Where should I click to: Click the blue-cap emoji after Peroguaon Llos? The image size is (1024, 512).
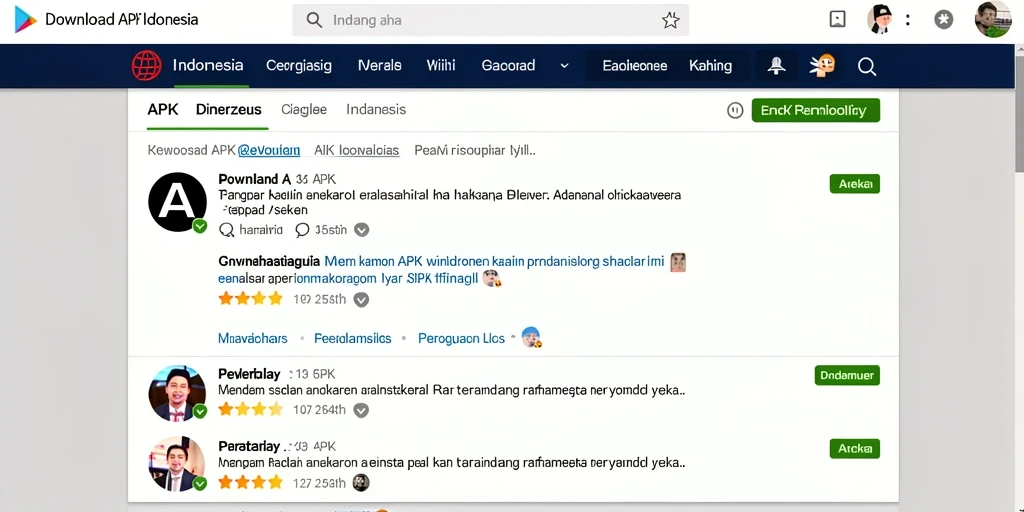pyautogui.click(x=532, y=337)
